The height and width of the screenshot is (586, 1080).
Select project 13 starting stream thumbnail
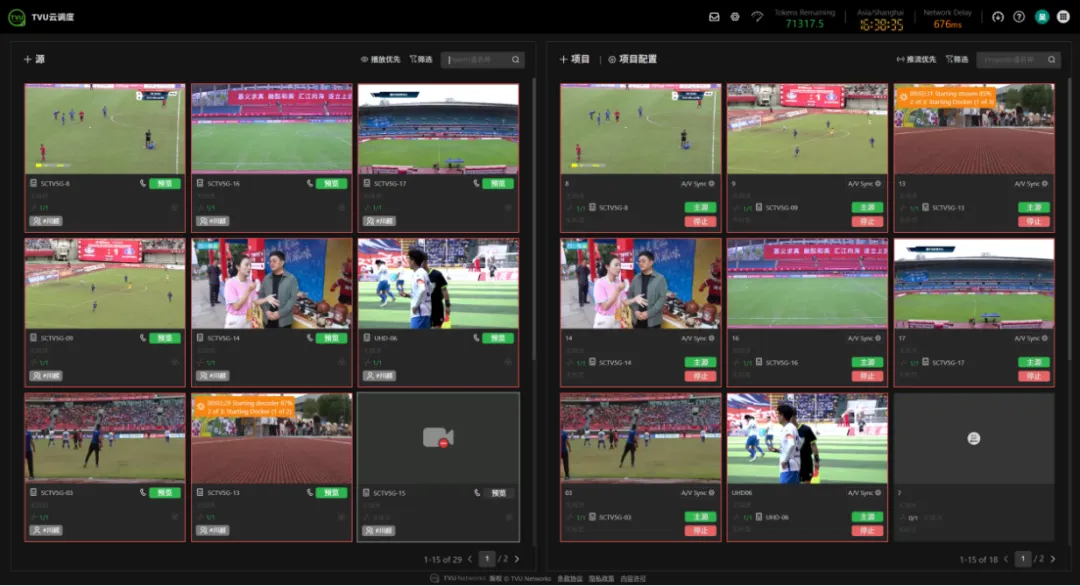974,129
